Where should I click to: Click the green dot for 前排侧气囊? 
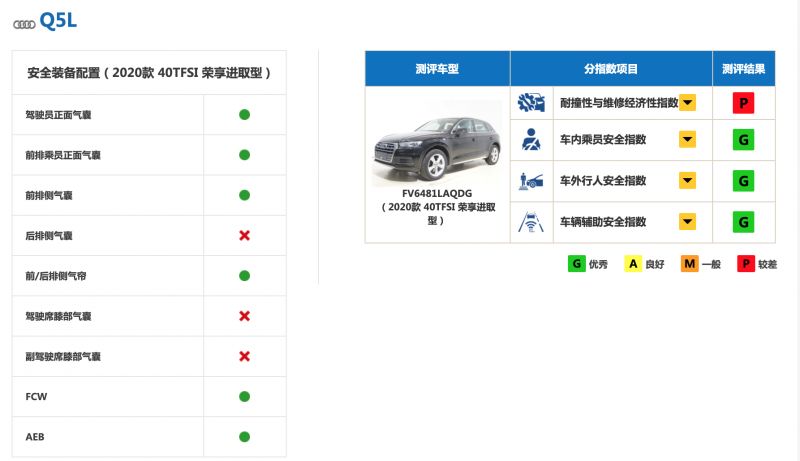click(x=244, y=195)
